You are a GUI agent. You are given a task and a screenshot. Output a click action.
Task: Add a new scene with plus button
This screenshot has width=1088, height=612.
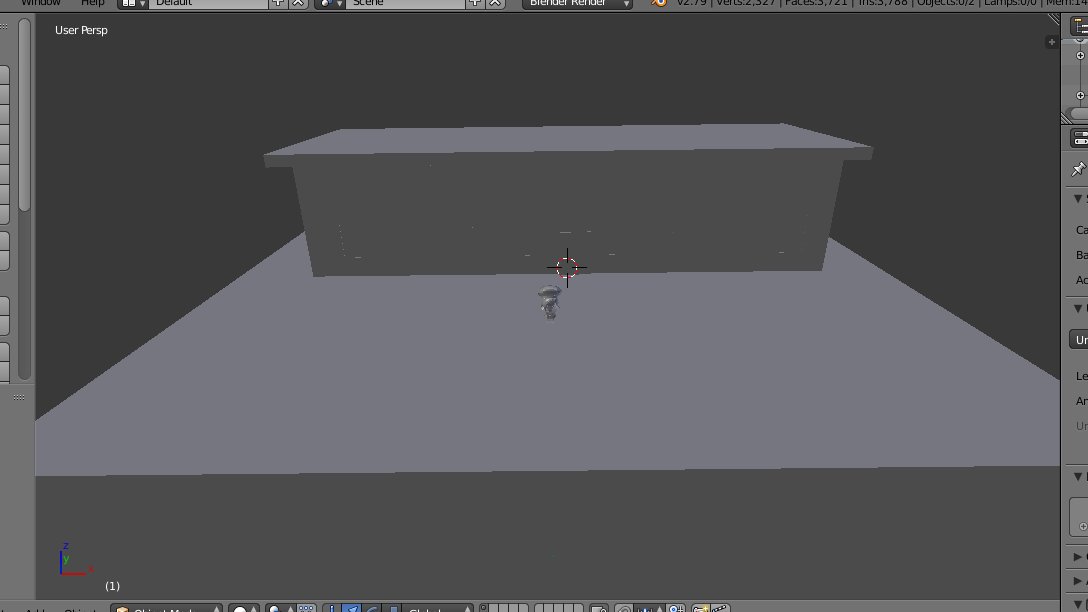tap(475, 3)
